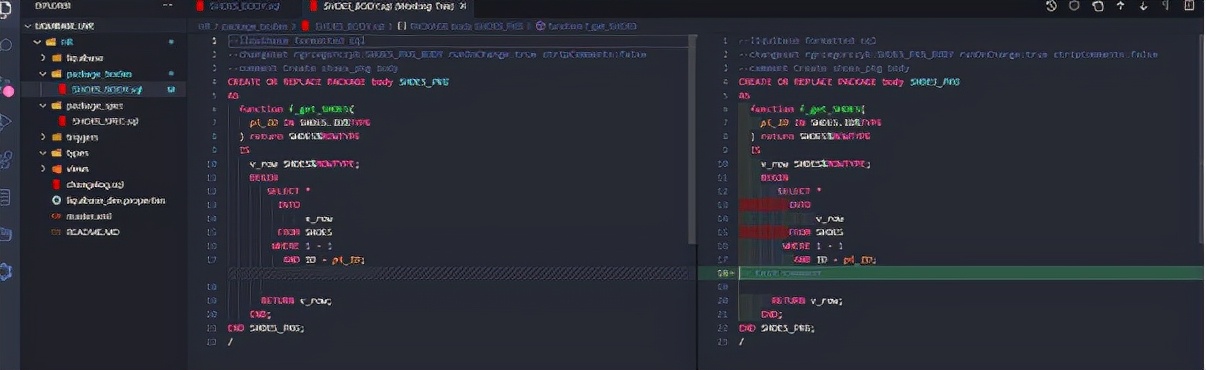This screenshot has height=370, width=1206.
Task: Toggle whitespace trimming pilcrow icon
Action: tap(1165, 6)
